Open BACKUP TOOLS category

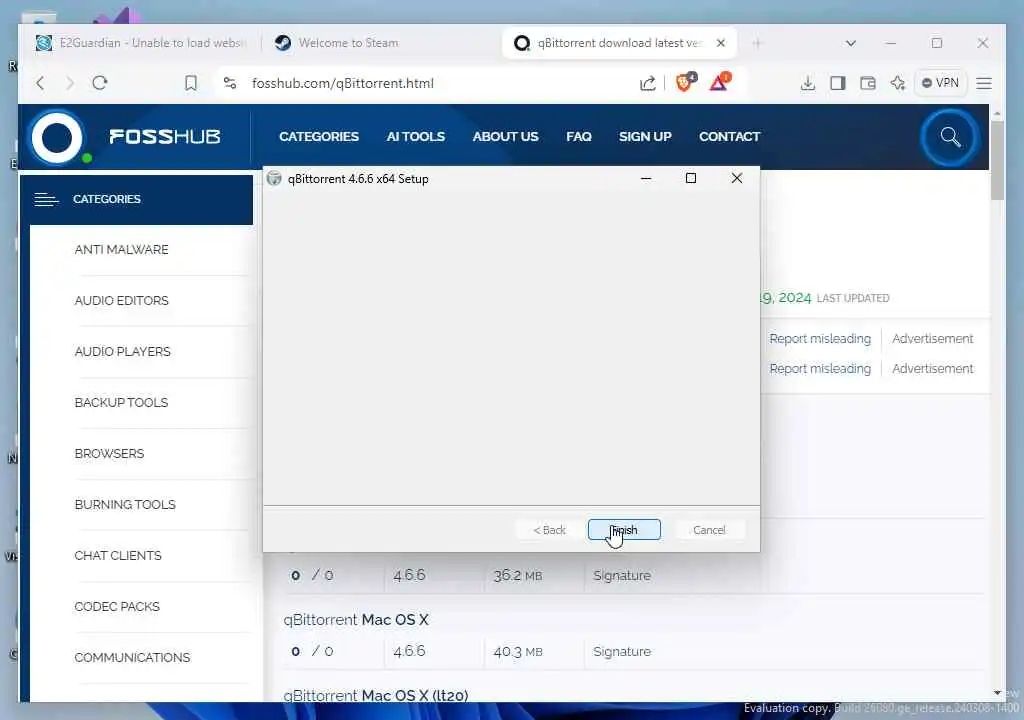pyautogui.click(x=121, y=402)
